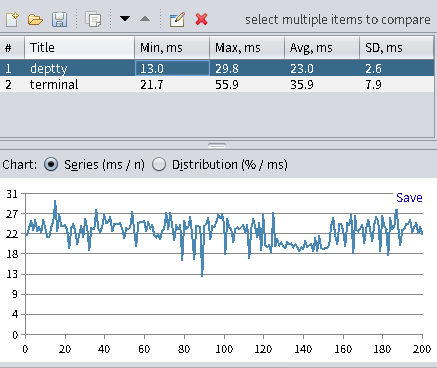Sort by the Title column header
This screenshot has width=437, height=368.
79,48
